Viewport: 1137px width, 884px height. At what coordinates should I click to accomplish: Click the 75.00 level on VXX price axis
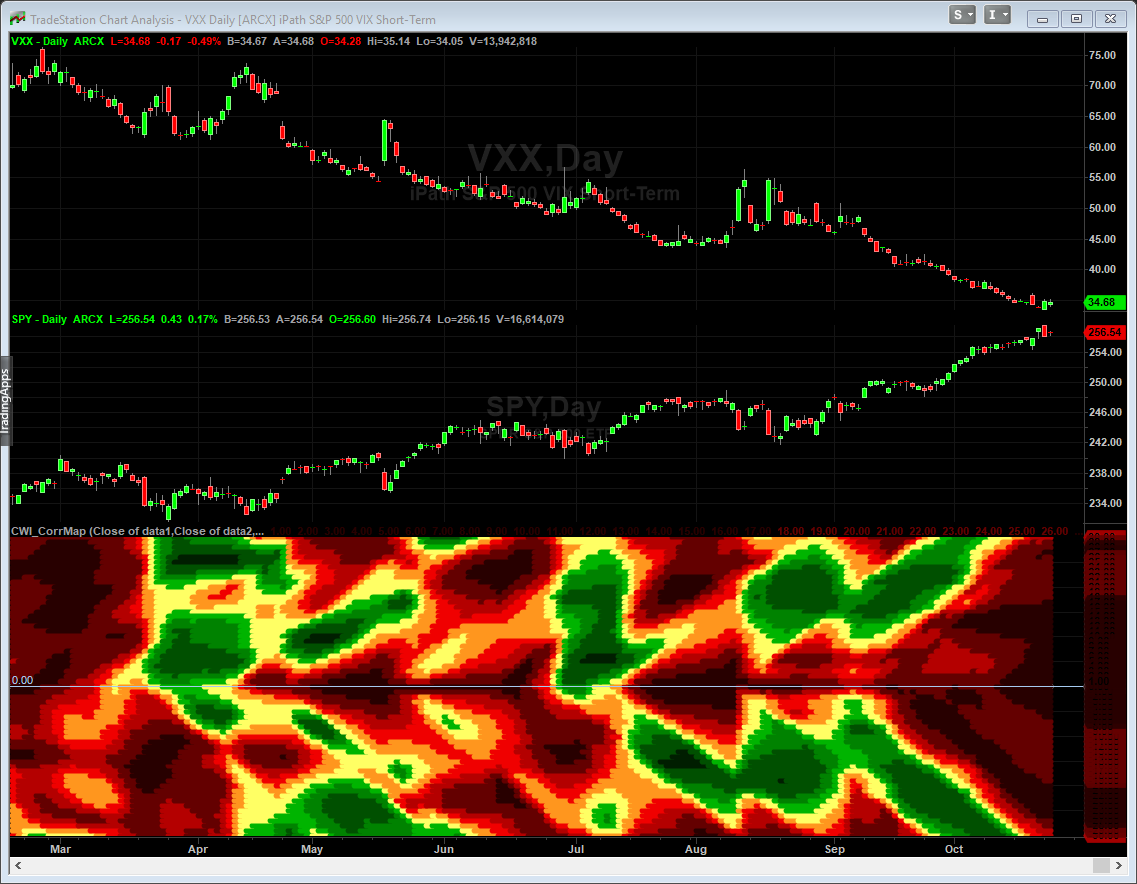(x=1101, y=56)
